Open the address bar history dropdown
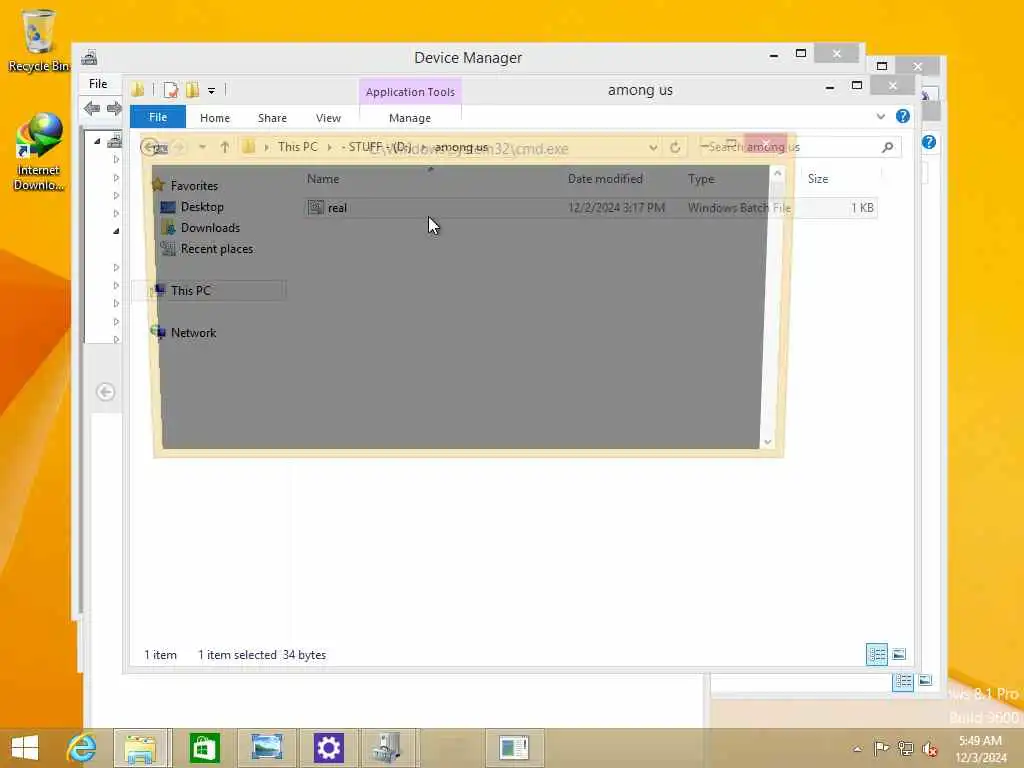 point(653,148)
